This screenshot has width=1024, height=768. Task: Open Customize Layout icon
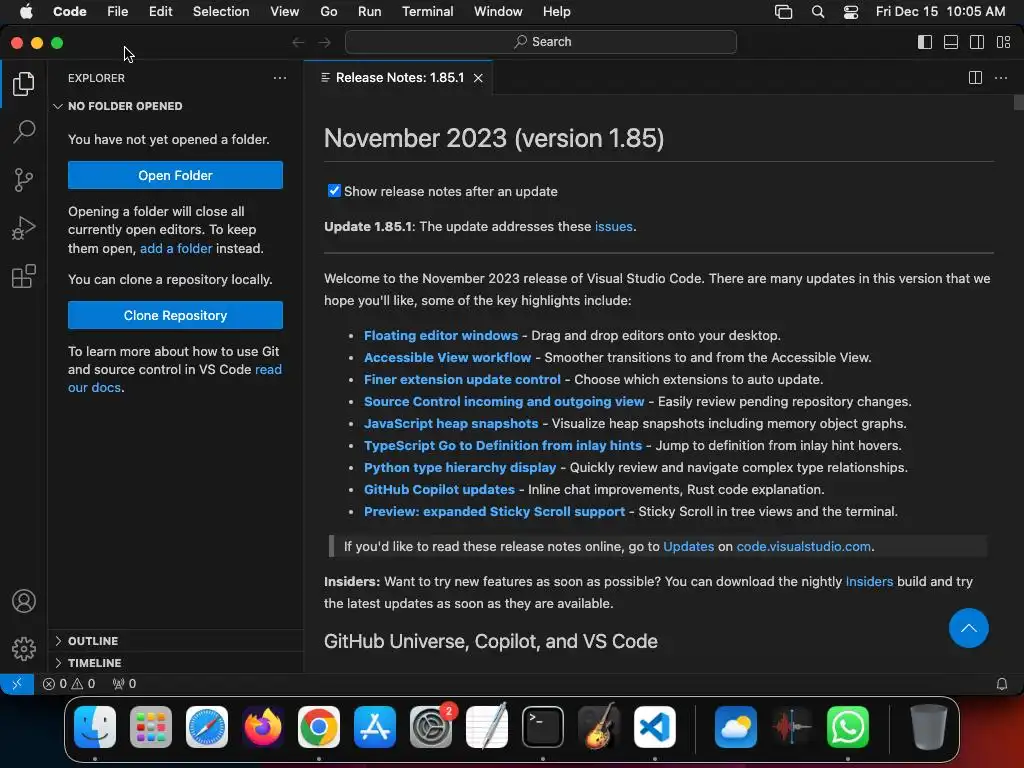(x=1003, y=42)
